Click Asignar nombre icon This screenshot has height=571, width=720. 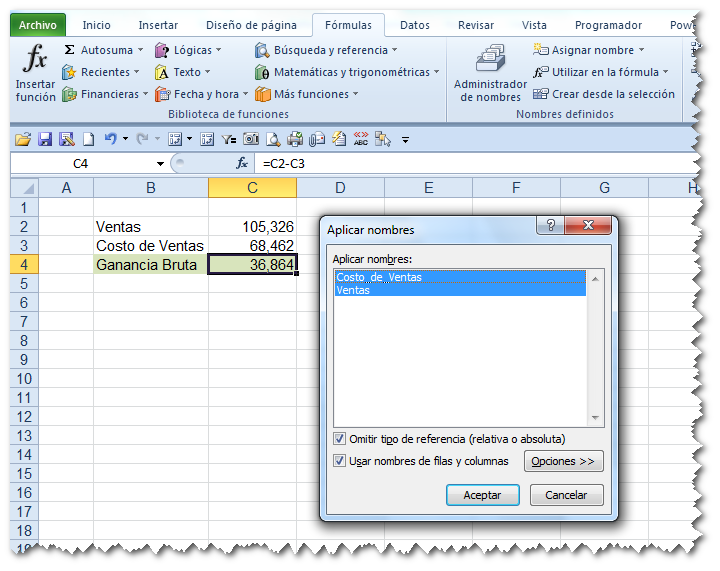point(540,49)
